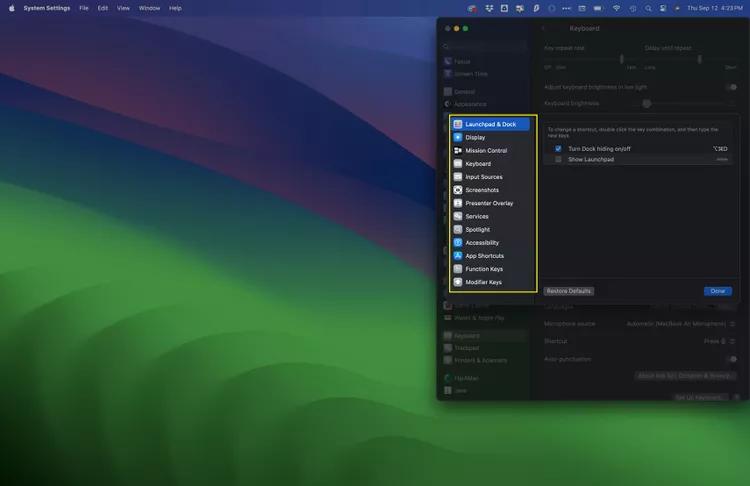Toggle Adjust keyboard brightness in low light

point(732,87)
